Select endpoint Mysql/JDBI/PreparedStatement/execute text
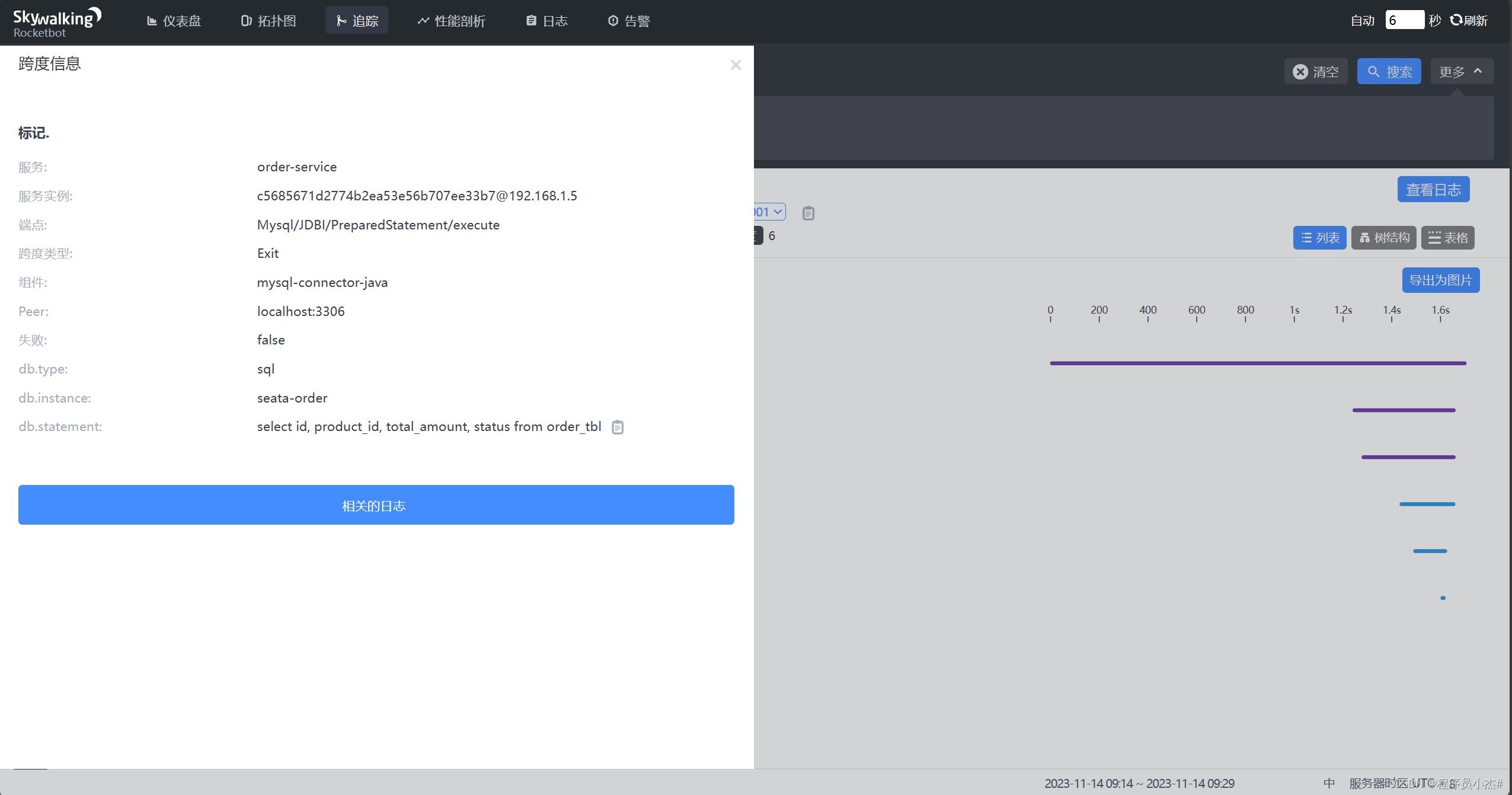Viewport: 1512px width, 795px height. 378,225
